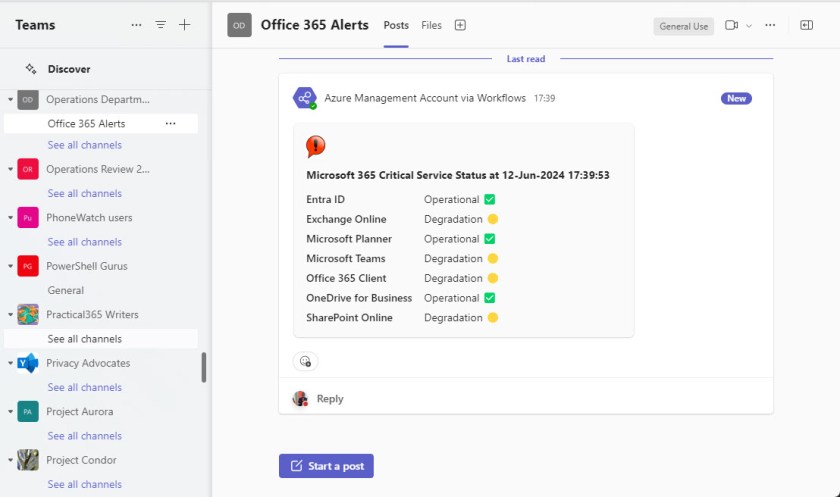Click the user avatar beside Reply
This screenshot has width=840, height=497.
tap(300, 398)
